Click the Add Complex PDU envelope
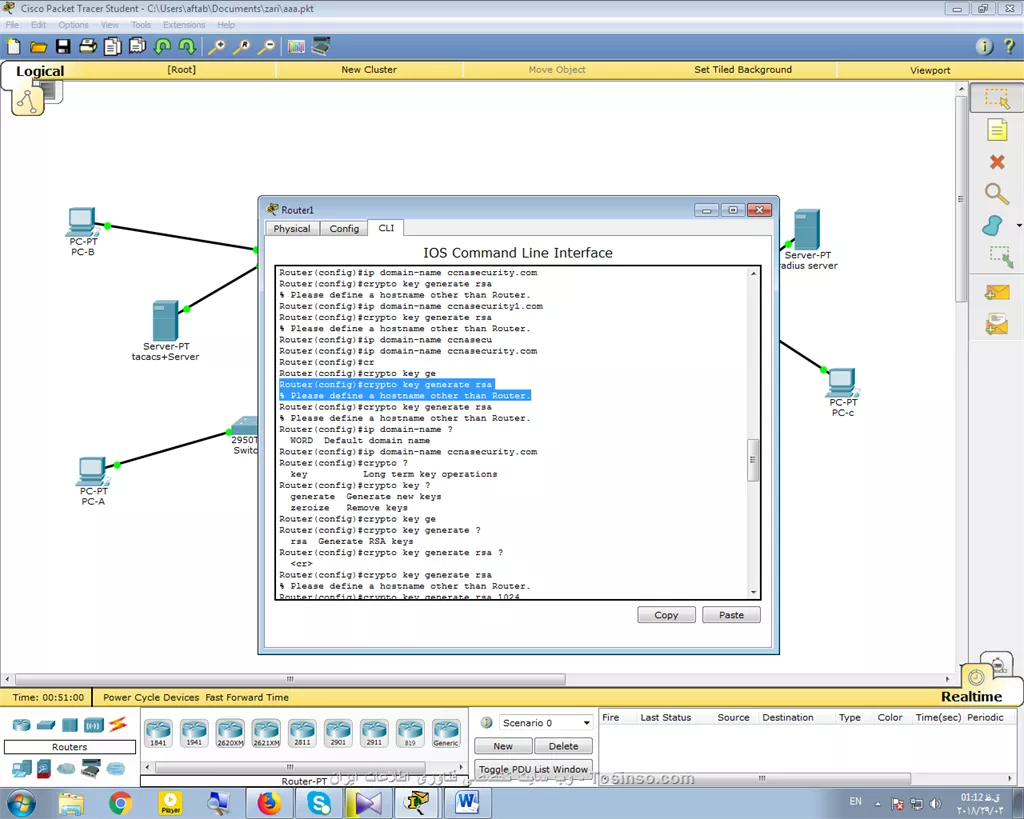 click(x=997, y=325)
